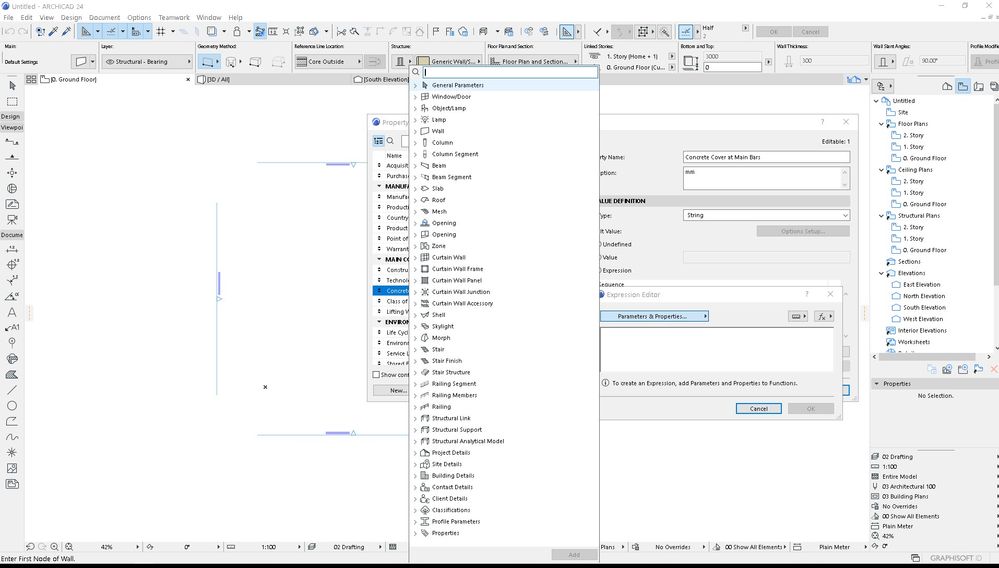Click the Parameters & Properties button
999x568 pixels.
[653, 316]
